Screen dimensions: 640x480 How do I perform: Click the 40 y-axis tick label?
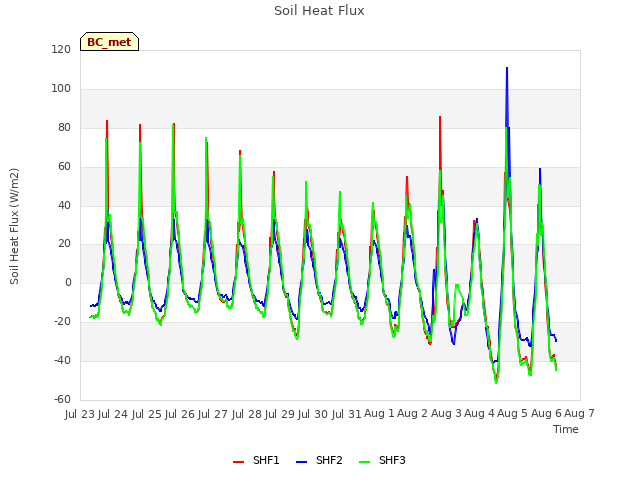coord(64,205)
